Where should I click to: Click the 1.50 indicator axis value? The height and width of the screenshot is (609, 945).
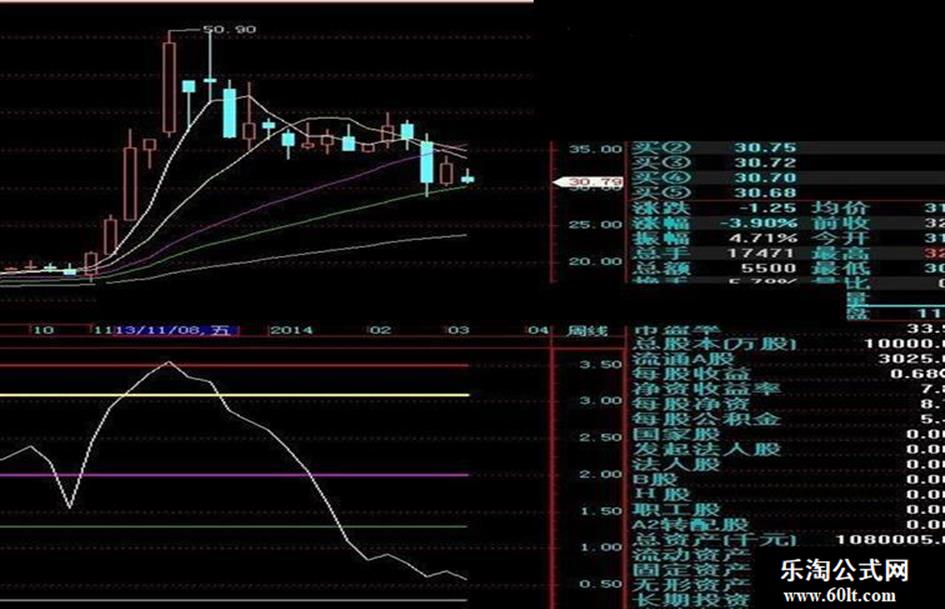(601, 511)
